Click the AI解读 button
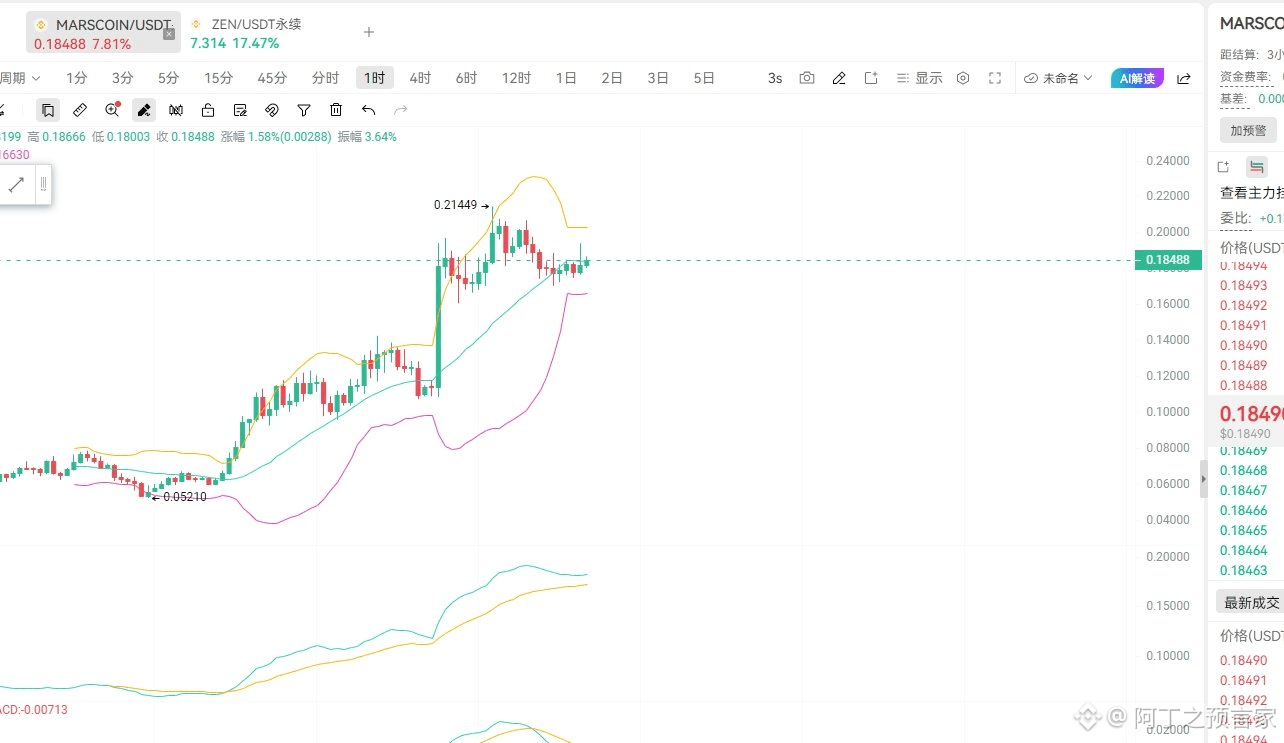This screenshot has height=743, width=1284. tap(1138, 78)
